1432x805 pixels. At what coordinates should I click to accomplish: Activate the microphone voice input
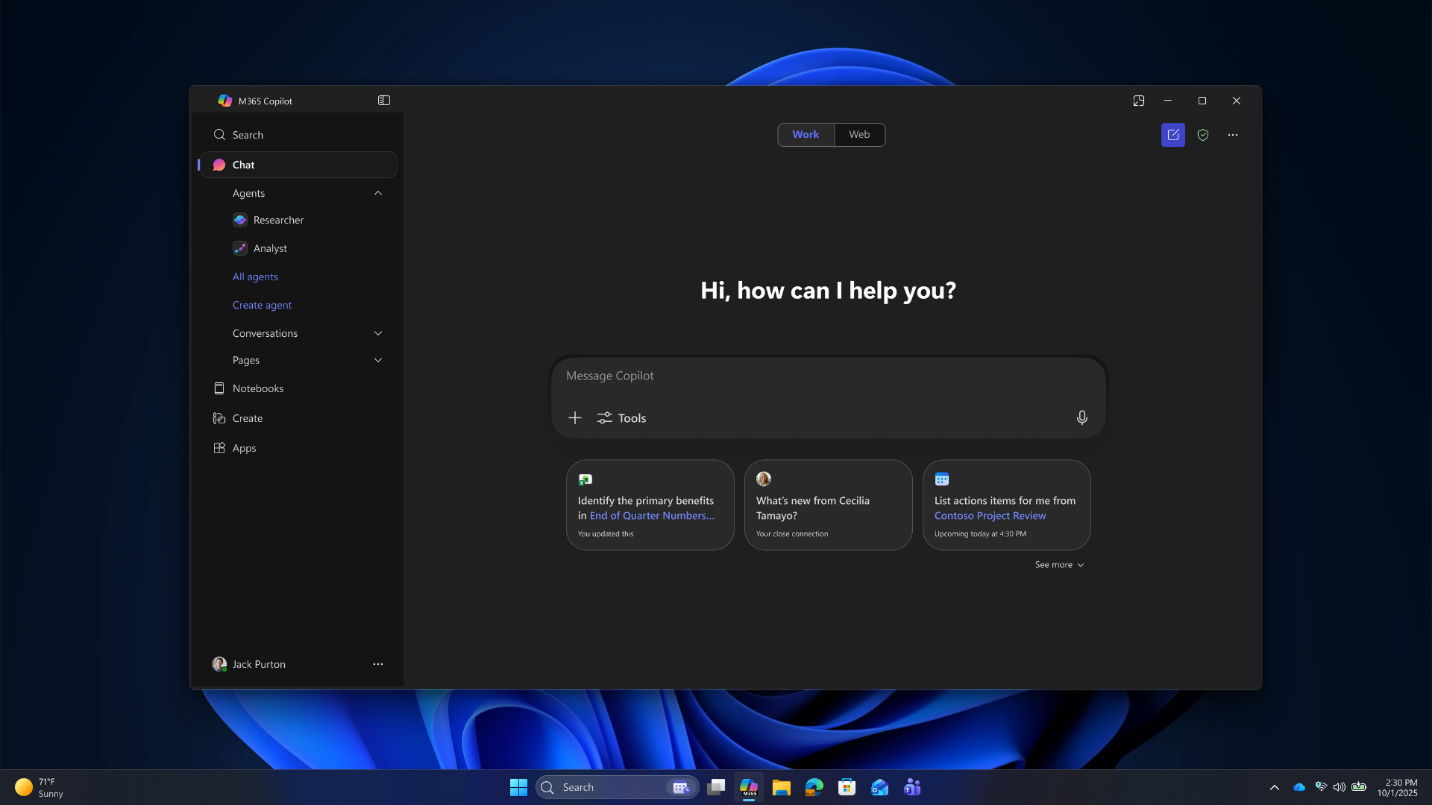point(1082,418)
